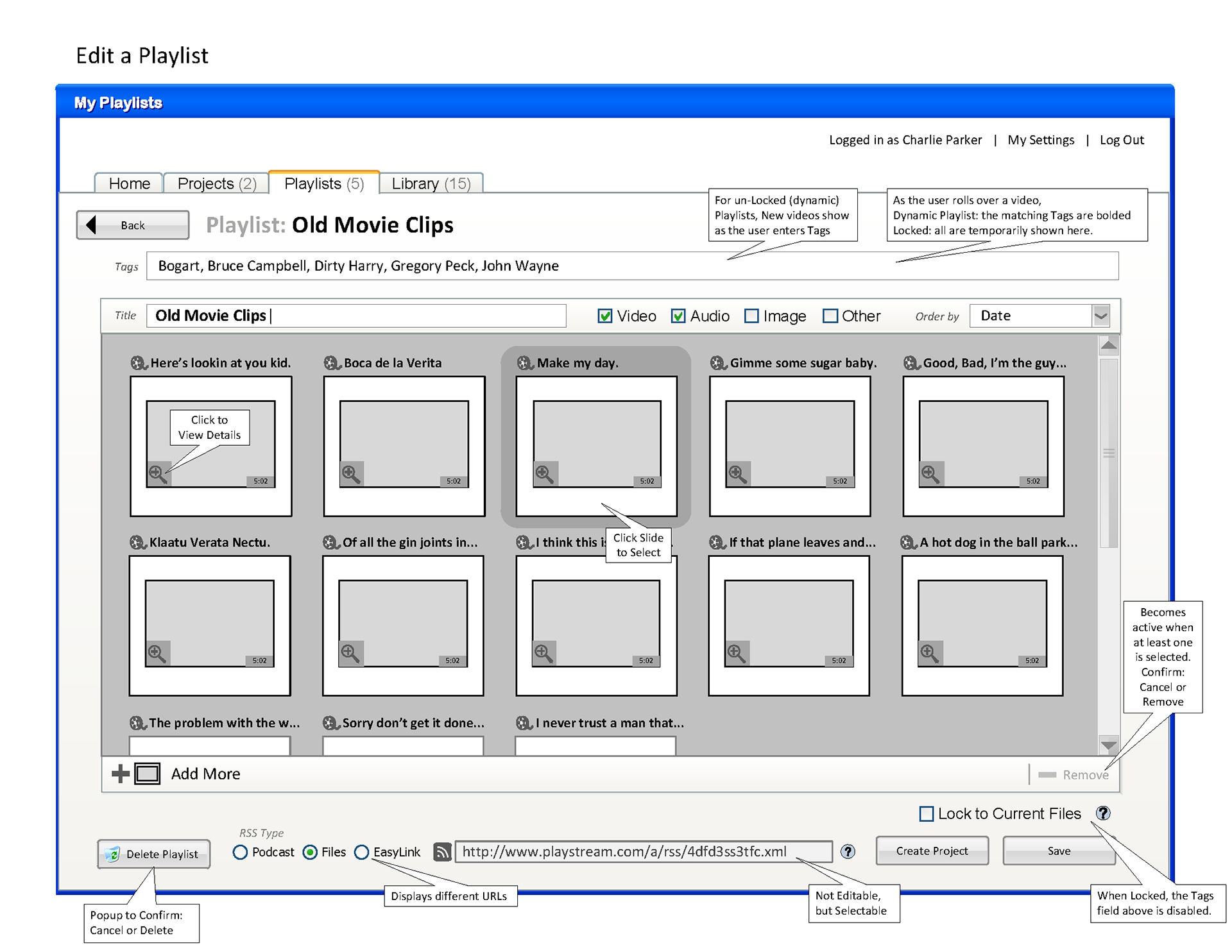Viewport: 1232px width, 952px height.
Task: Open the Order by Date dropdown
Action: 1101,316
